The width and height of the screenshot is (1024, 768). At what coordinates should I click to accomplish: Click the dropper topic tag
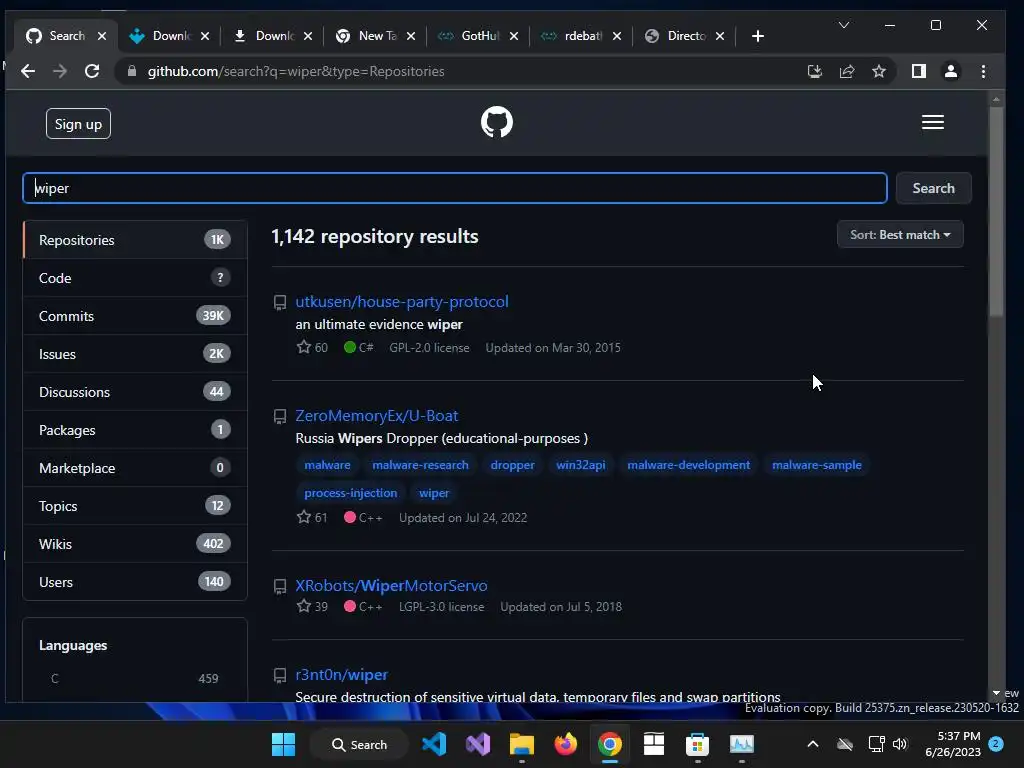(513, 465)
